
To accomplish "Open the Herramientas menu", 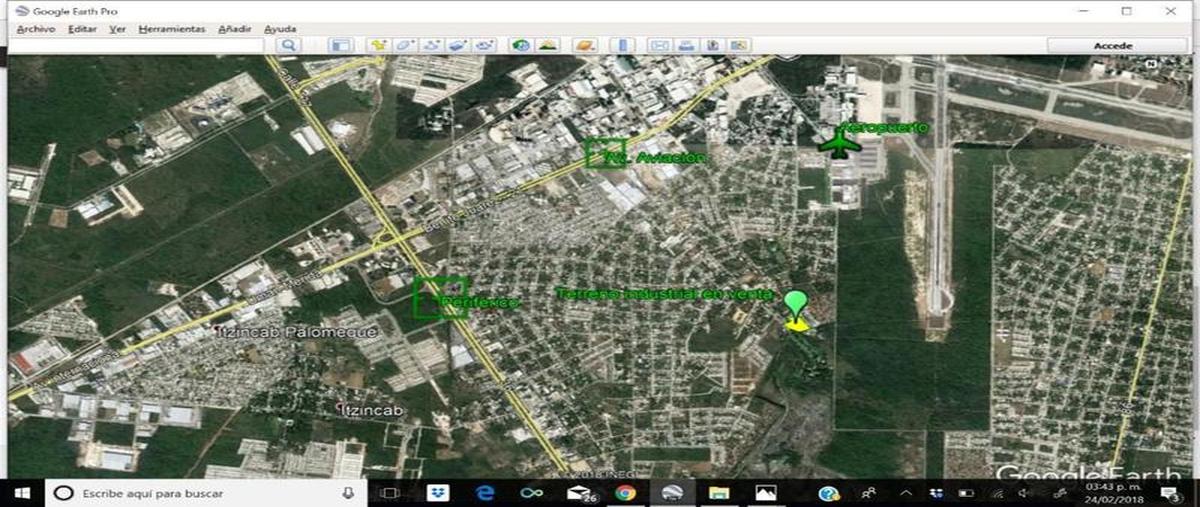I will (171, 29).
